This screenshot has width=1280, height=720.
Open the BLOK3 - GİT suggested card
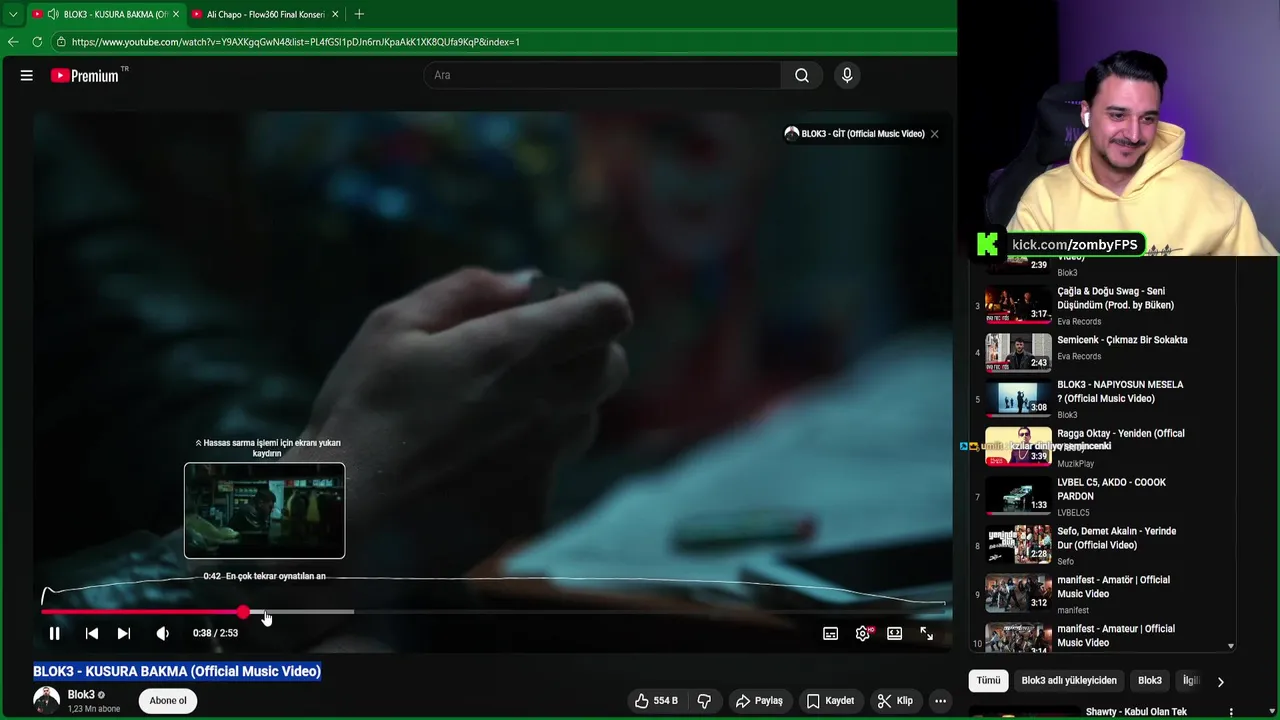coord(854,134)
